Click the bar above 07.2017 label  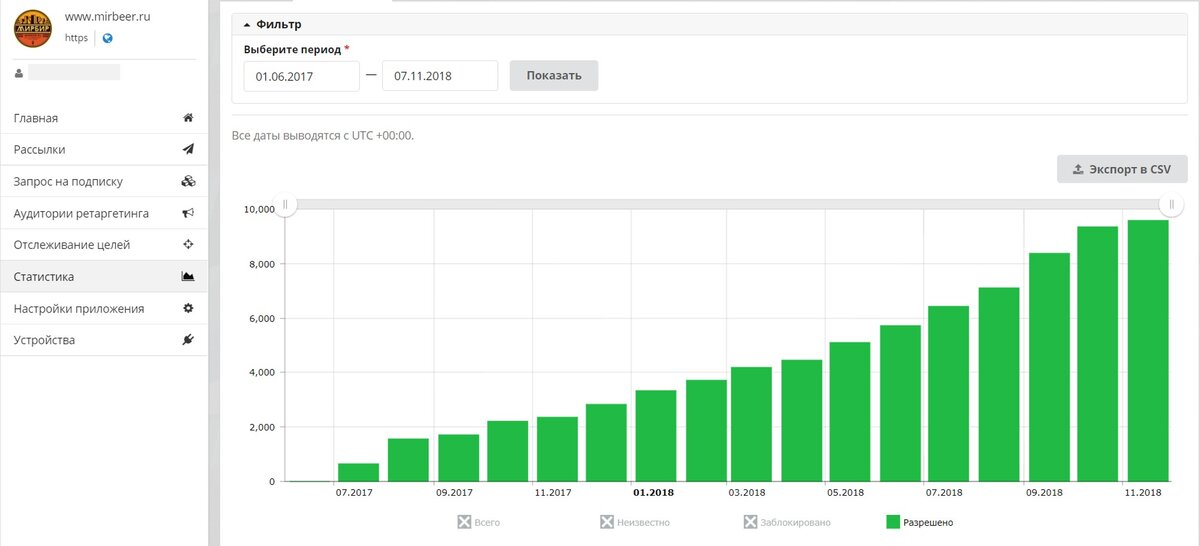pos(358,473)
